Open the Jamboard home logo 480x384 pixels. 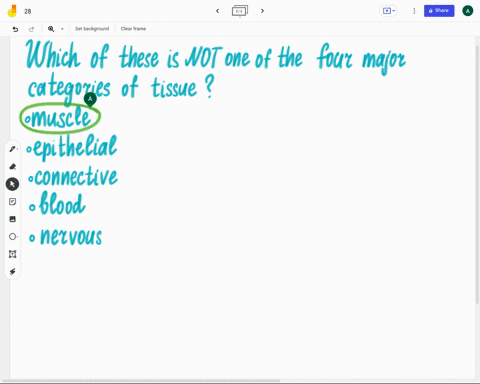(12, 11)
